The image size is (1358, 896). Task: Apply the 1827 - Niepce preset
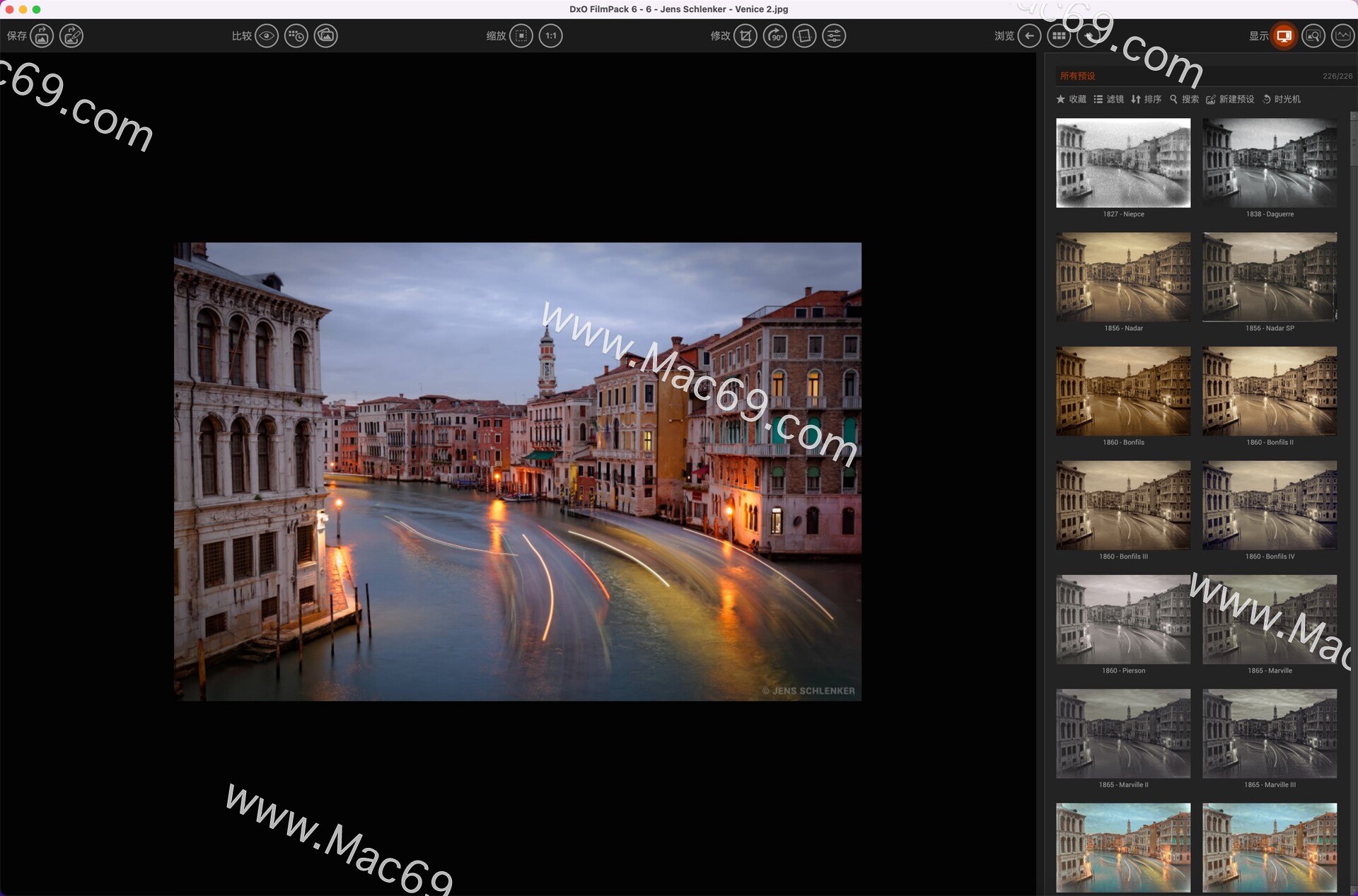point(1123,163)
